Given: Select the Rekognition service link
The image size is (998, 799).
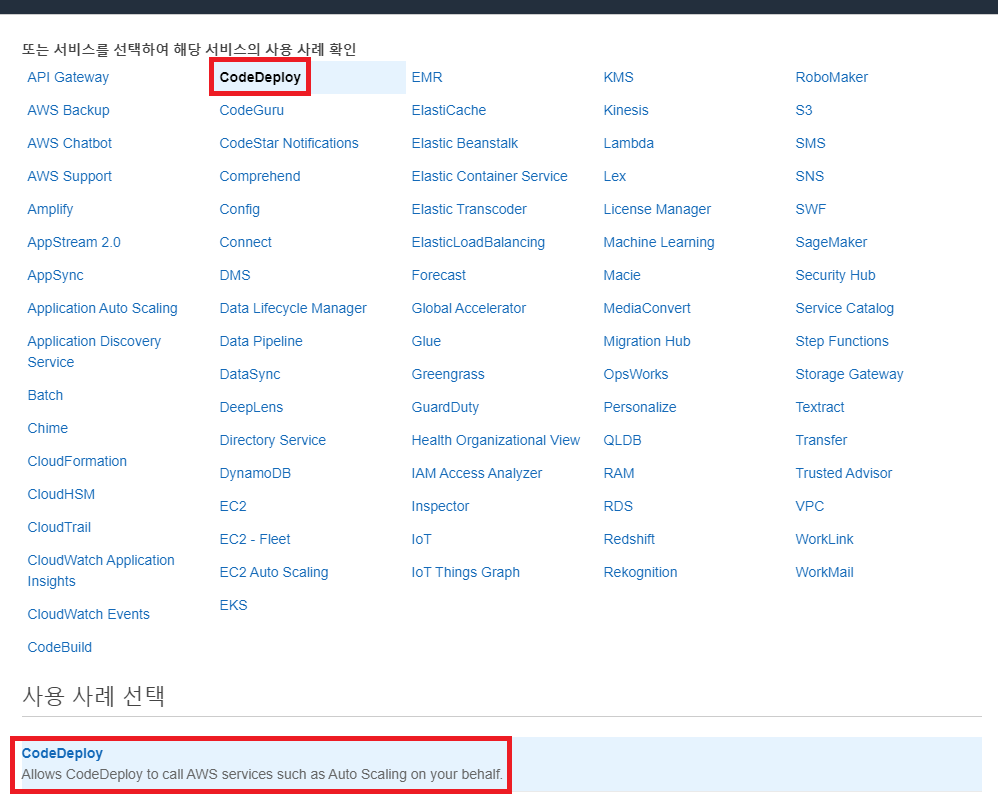Looking at the screenshot, I should [640, 574].
